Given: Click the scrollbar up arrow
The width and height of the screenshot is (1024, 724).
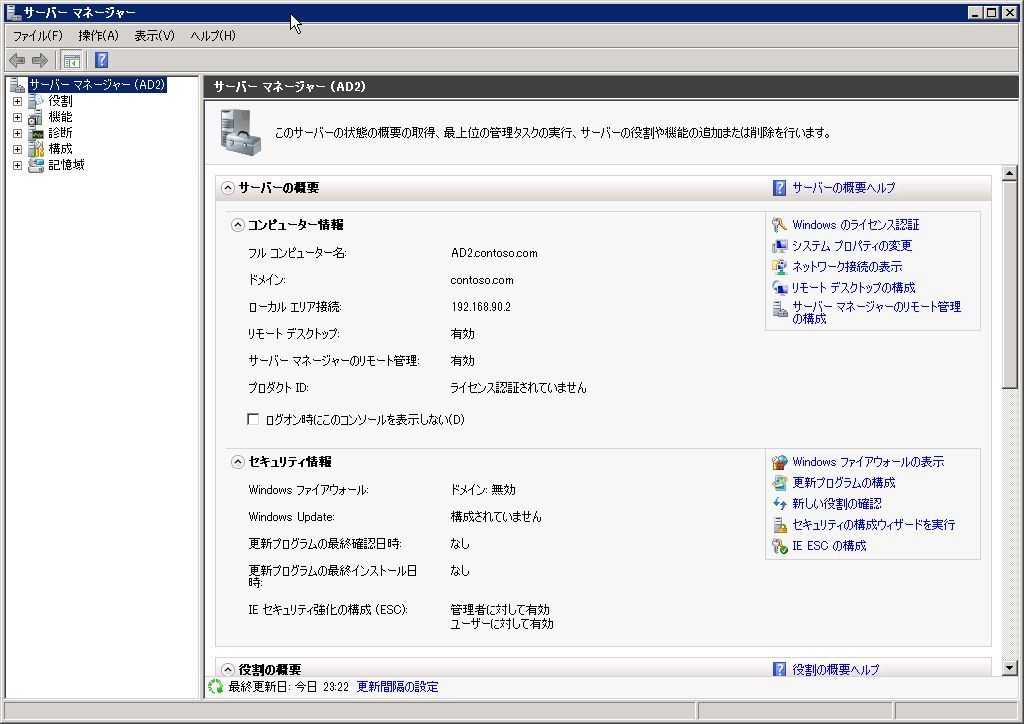Looking at the screenshot, I should click(x=1010, y=173).
